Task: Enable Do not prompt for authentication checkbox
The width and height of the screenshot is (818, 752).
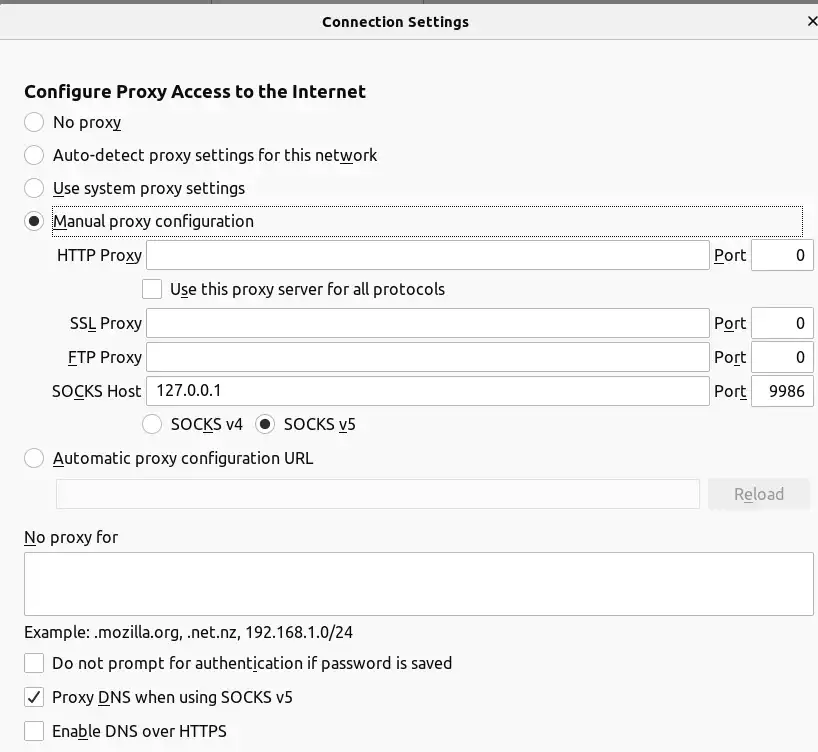Action: pyautogui.click(x=35, y=663)
